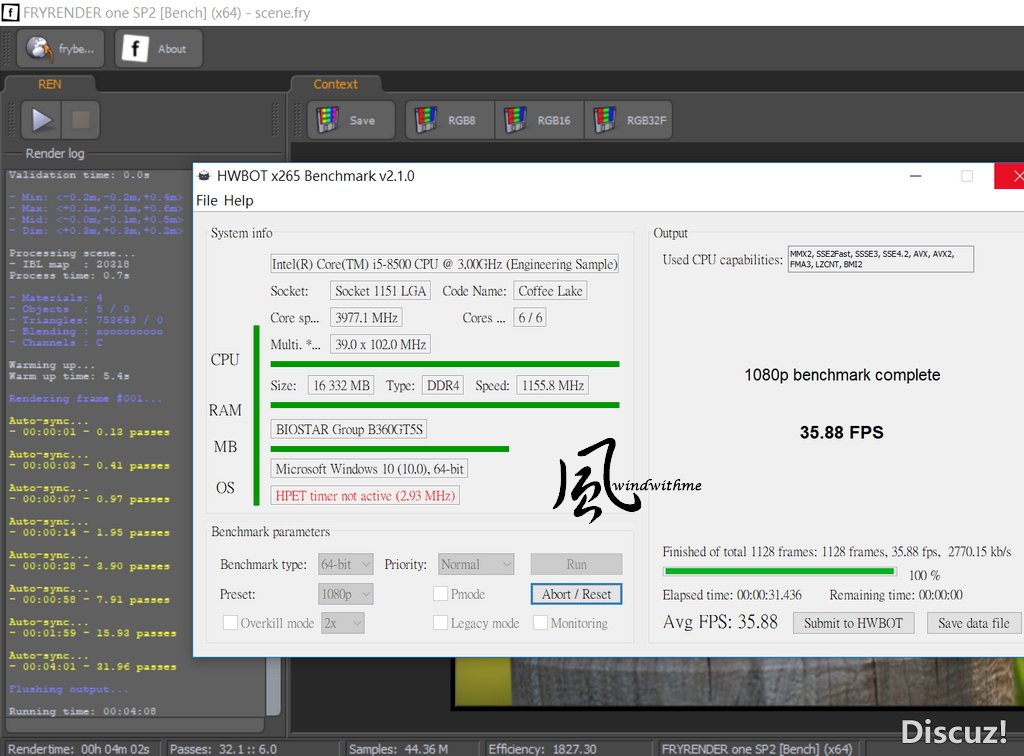Open the About fryrender icon
This screenshot has width=1024, height=756.
135,48
